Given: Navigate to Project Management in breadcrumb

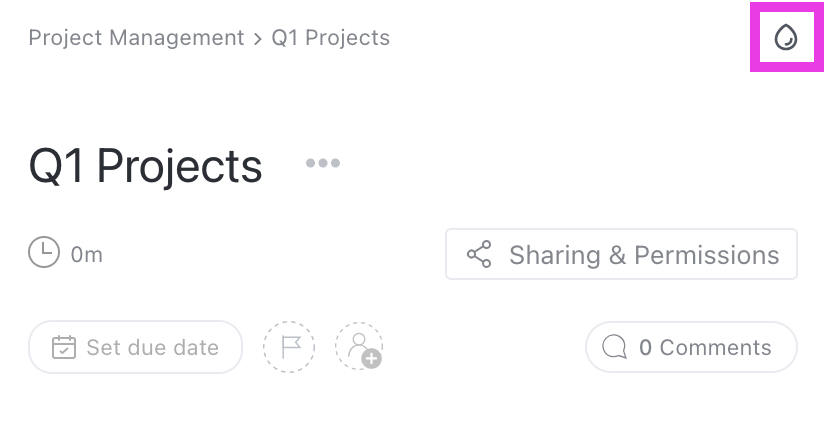Looking at the screenshot, I should pyautogui.click(x=136, y=38).
